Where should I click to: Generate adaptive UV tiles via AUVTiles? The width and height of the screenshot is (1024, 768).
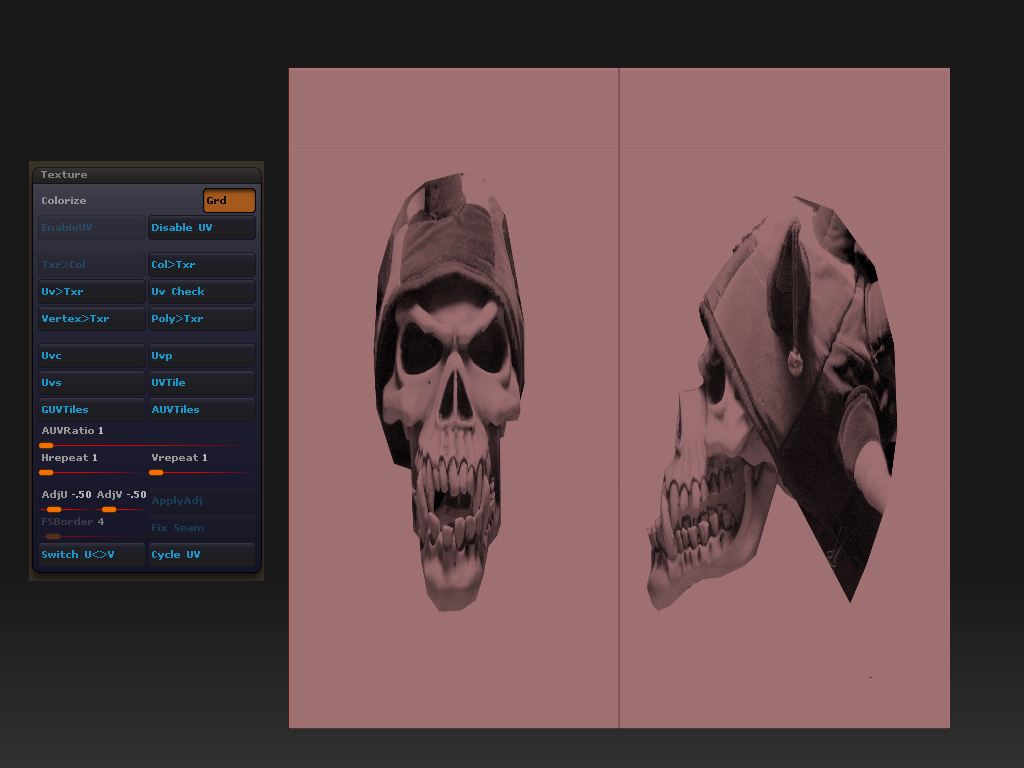point(201,409)
